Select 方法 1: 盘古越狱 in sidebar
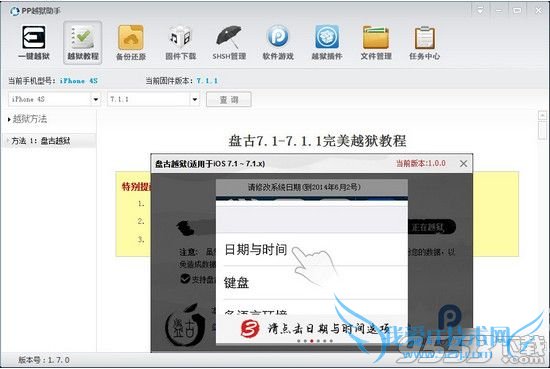The height and width of the screenshot is (369, 550). (49, 141)
